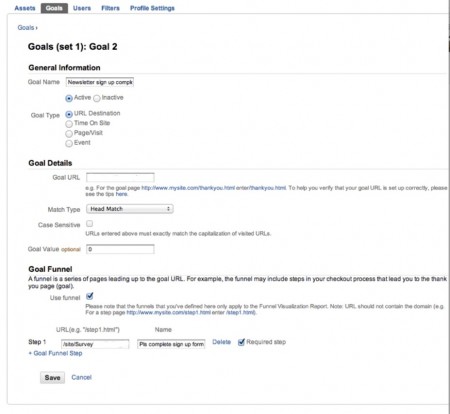Choose Event goal type

(x=69, y=143)
